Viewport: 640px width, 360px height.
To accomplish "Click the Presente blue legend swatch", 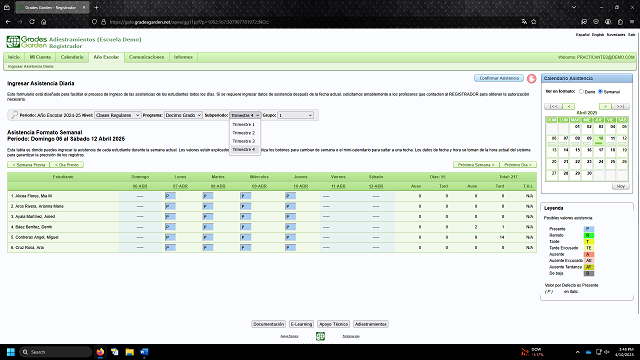I will [x=589, y=229].
